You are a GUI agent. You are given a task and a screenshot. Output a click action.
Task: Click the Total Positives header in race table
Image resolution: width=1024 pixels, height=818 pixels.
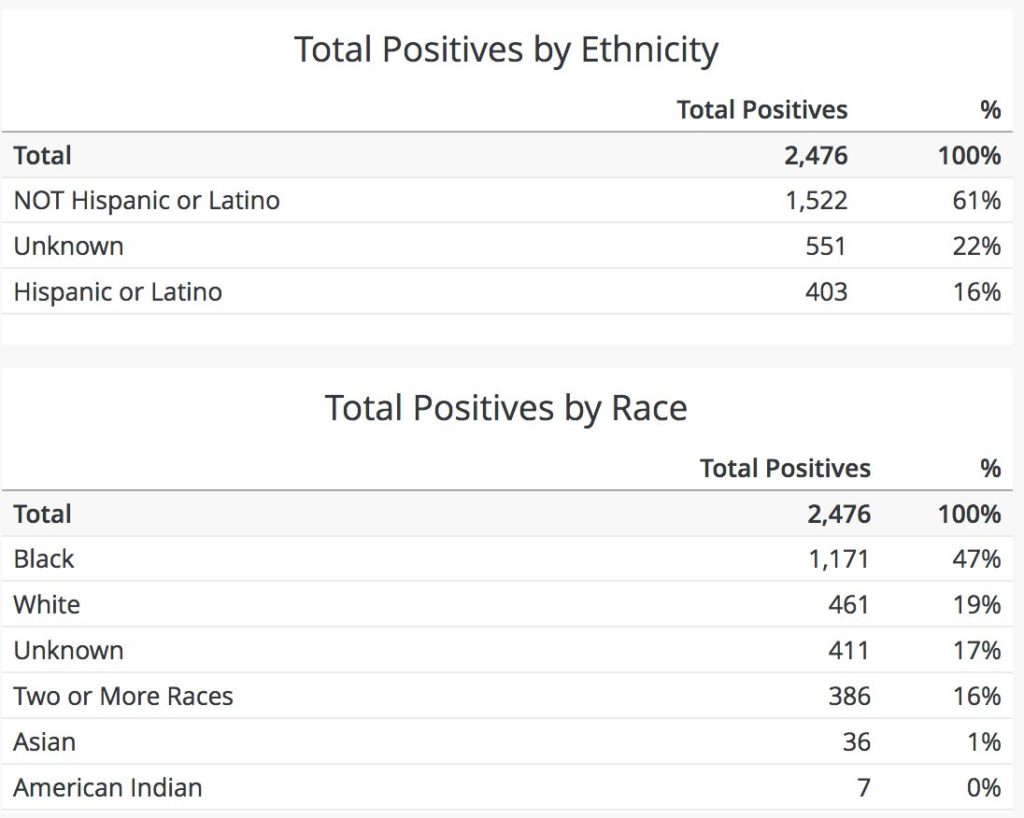[x=785, y=468]
